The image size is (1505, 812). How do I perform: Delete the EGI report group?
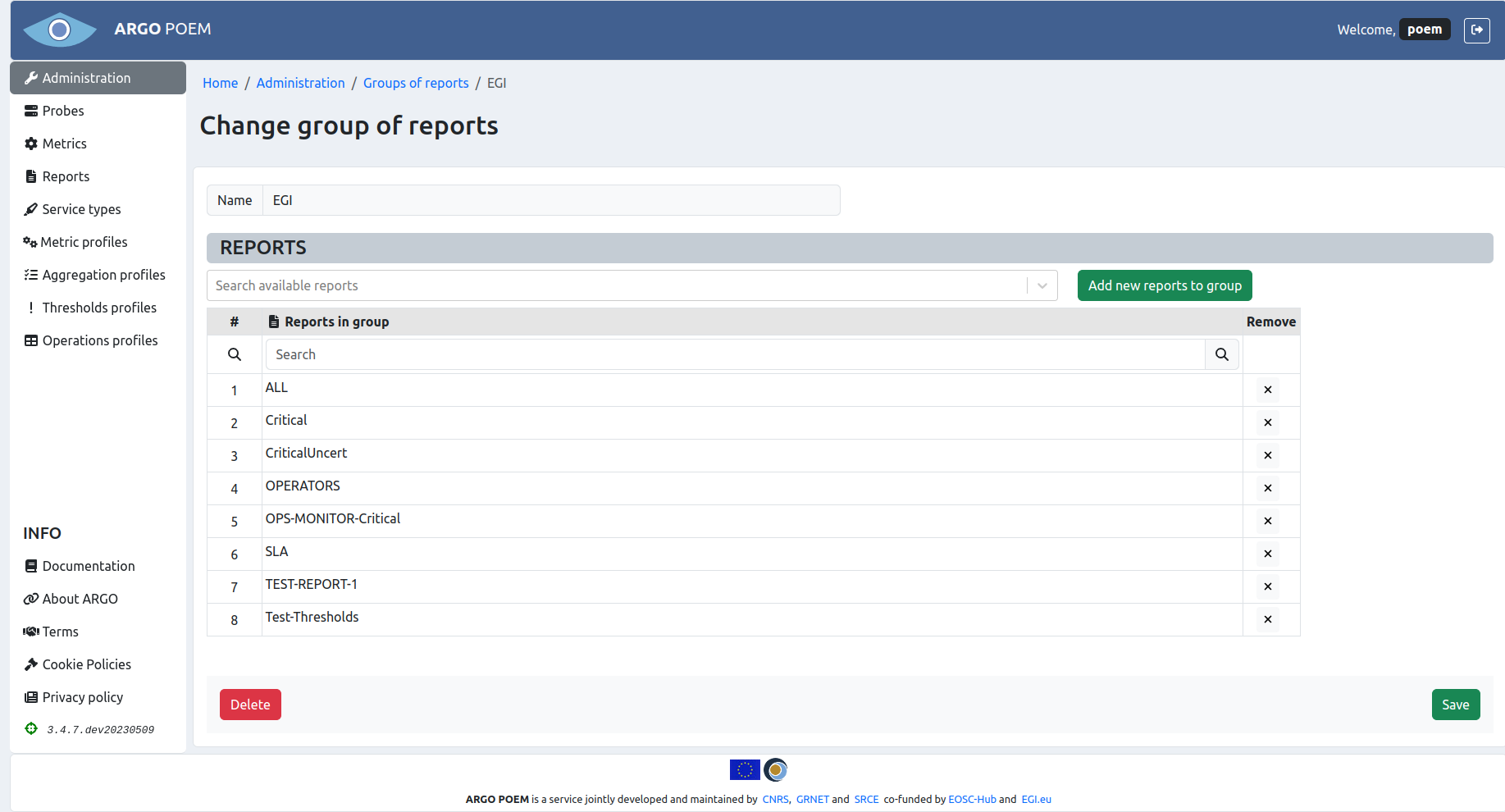(x=250, y=704)
